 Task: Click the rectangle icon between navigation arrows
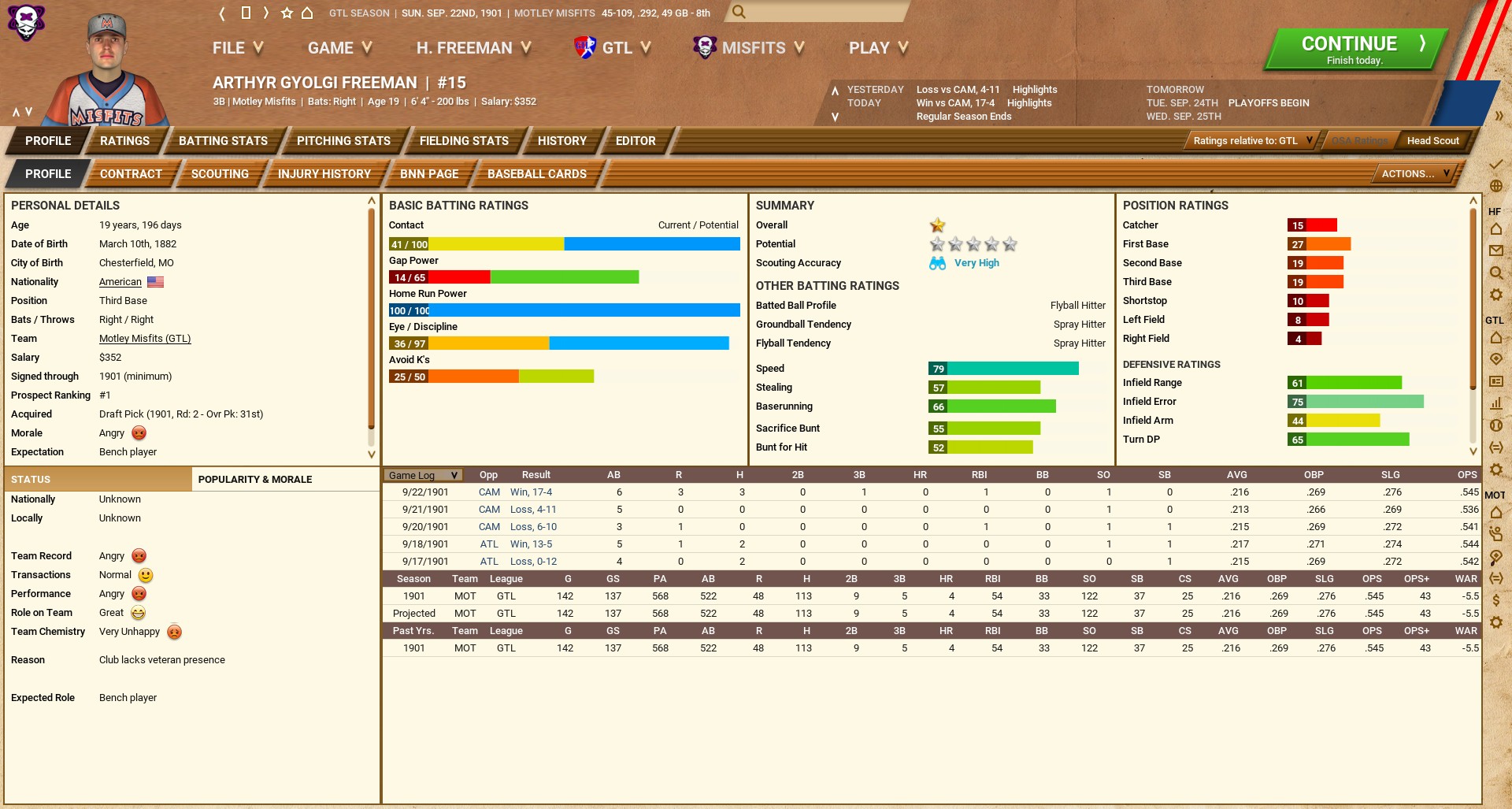pyautogui.click(x=245, y=13)
